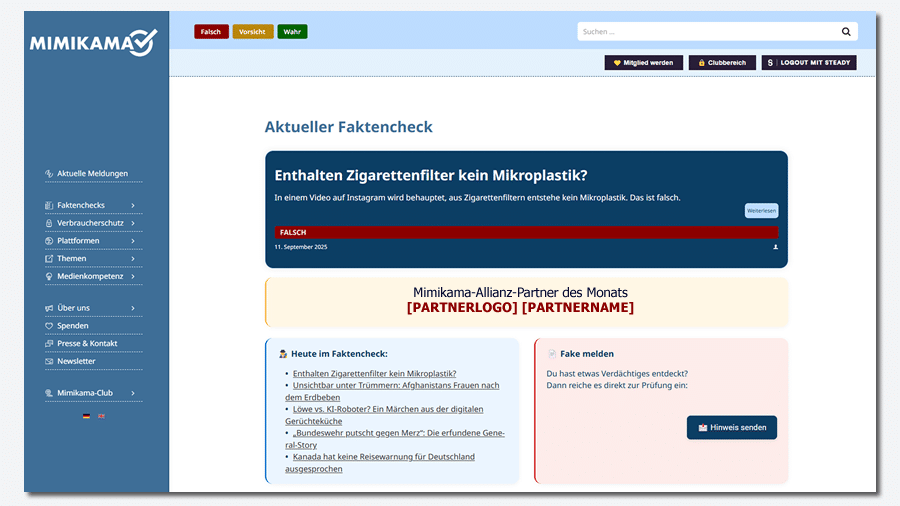Image resolution: width=900 pixels, height=506 pixels.
Task: Open the Presse & Kontakt menu item
Action: coord(87,343)
